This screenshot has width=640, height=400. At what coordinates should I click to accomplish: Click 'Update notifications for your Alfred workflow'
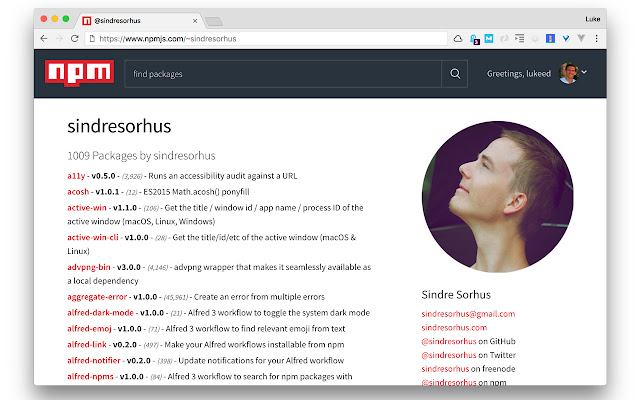coord(261,360)
